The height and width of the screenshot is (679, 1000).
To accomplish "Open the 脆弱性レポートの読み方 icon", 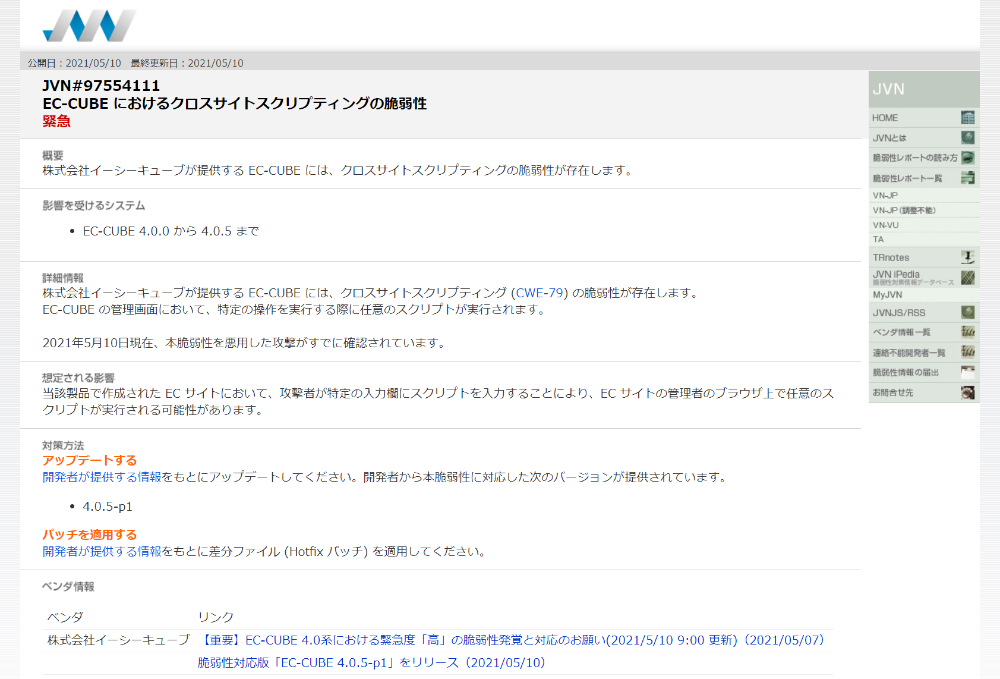I will tap(967, 157).
